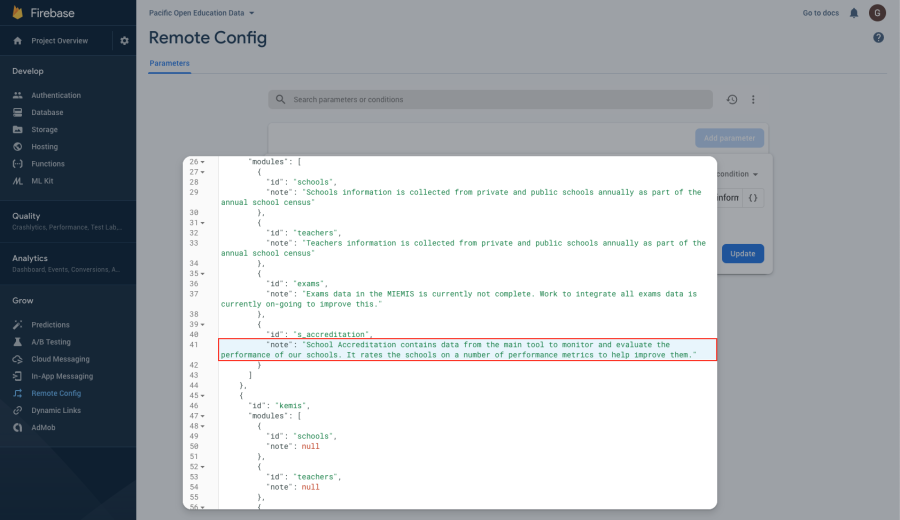The height and width of the screenshot is (520, 900).
Task: Select Remote Config in the sidebar
Action: tap(55, 394)
